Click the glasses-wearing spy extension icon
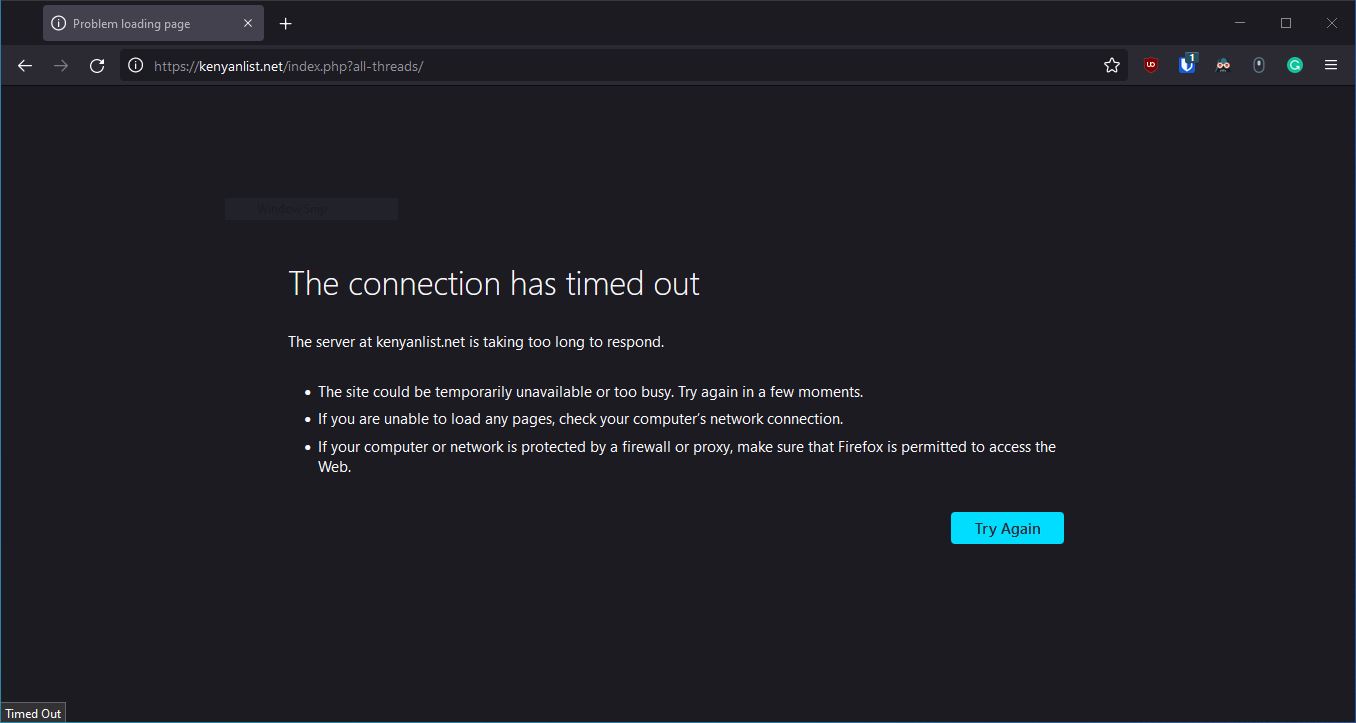The image size is (1356, 723). [x=1223, y=66]
